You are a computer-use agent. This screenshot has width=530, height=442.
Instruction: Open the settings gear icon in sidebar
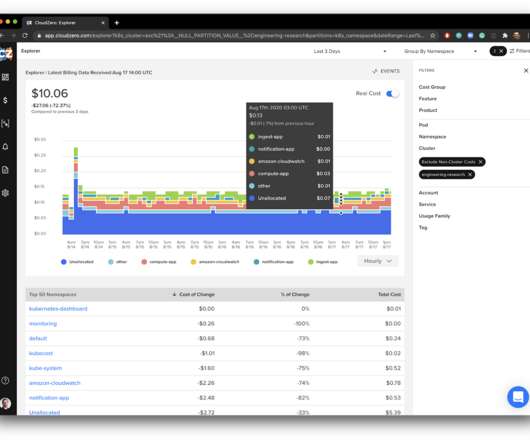click(5, 193)
